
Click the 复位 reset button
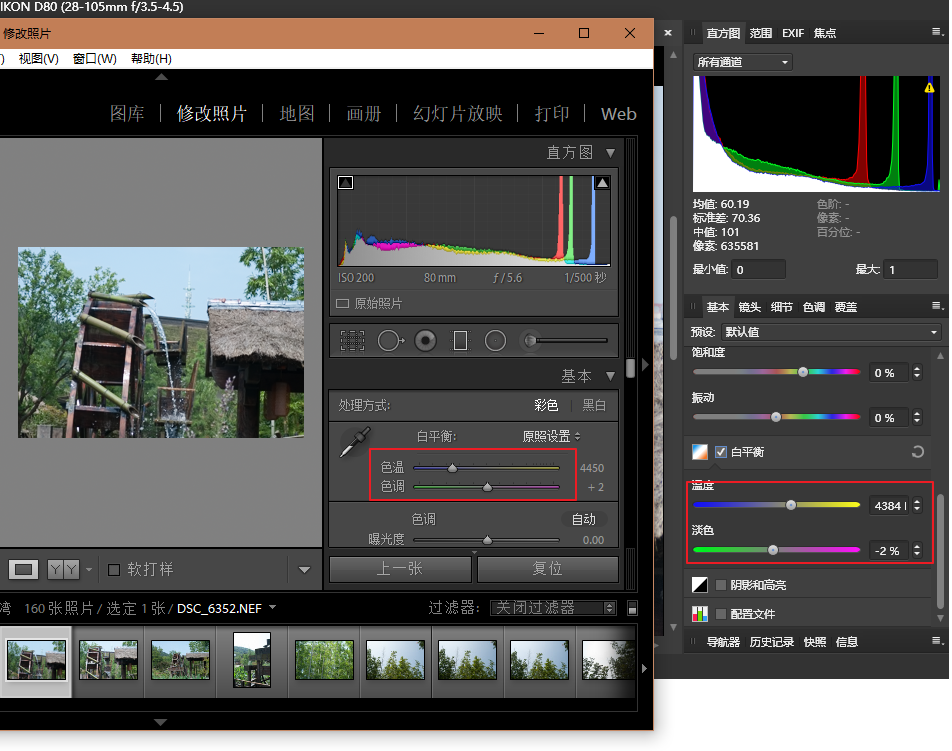click(547, 568)
